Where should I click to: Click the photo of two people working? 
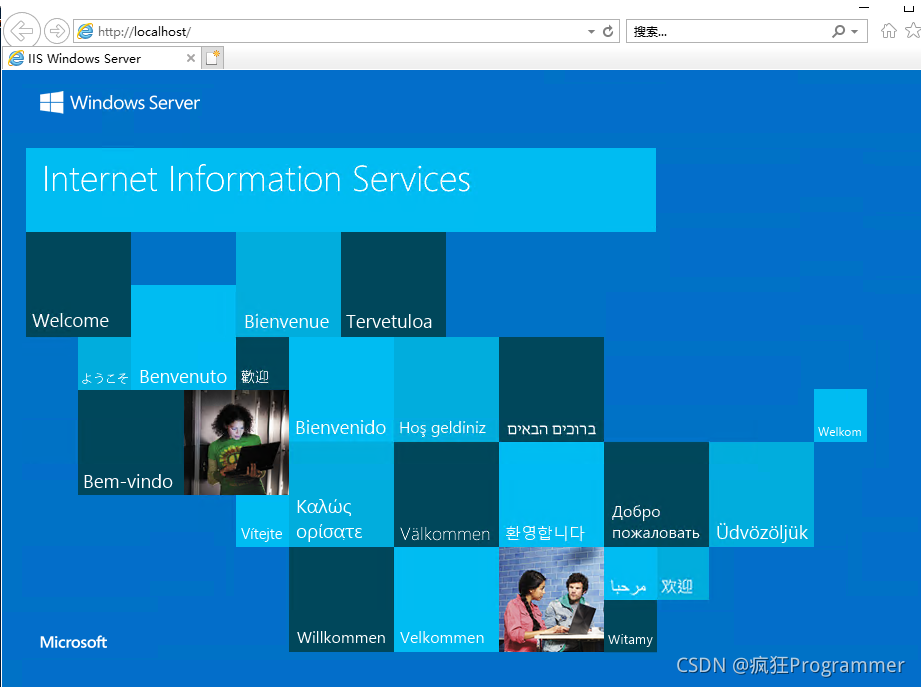point(551,600)
